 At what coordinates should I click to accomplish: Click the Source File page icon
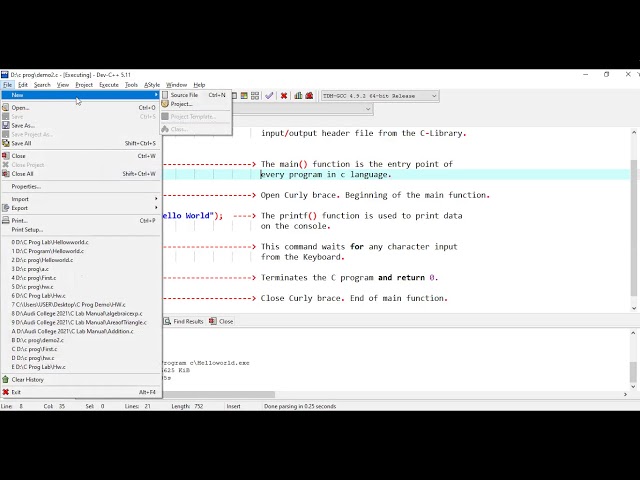pyautogui.click(x=165, y=95)
